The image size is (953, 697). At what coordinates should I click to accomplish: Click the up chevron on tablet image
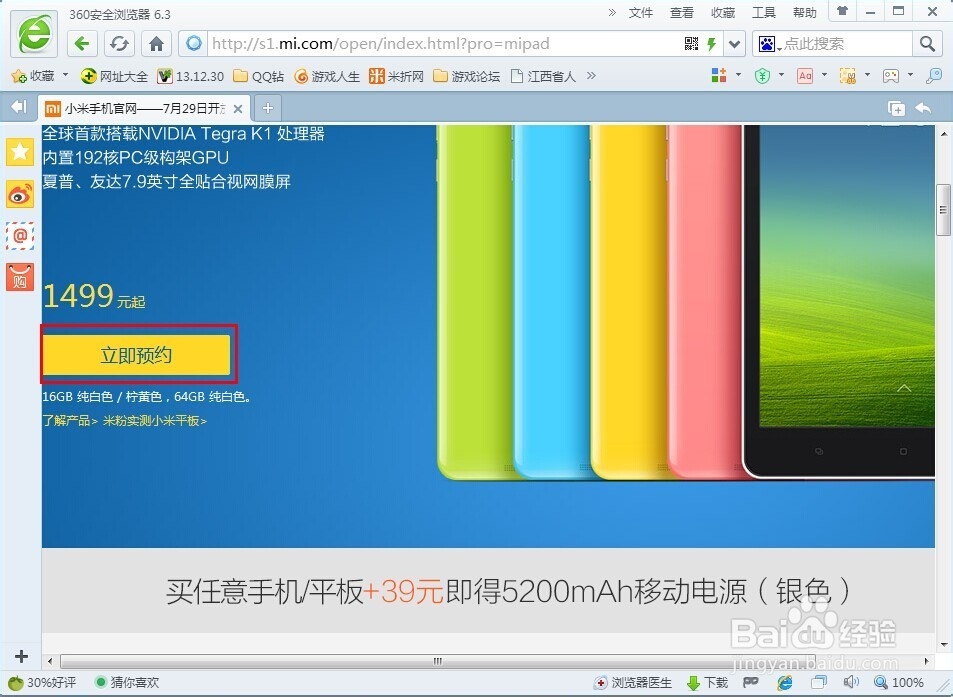904,388
